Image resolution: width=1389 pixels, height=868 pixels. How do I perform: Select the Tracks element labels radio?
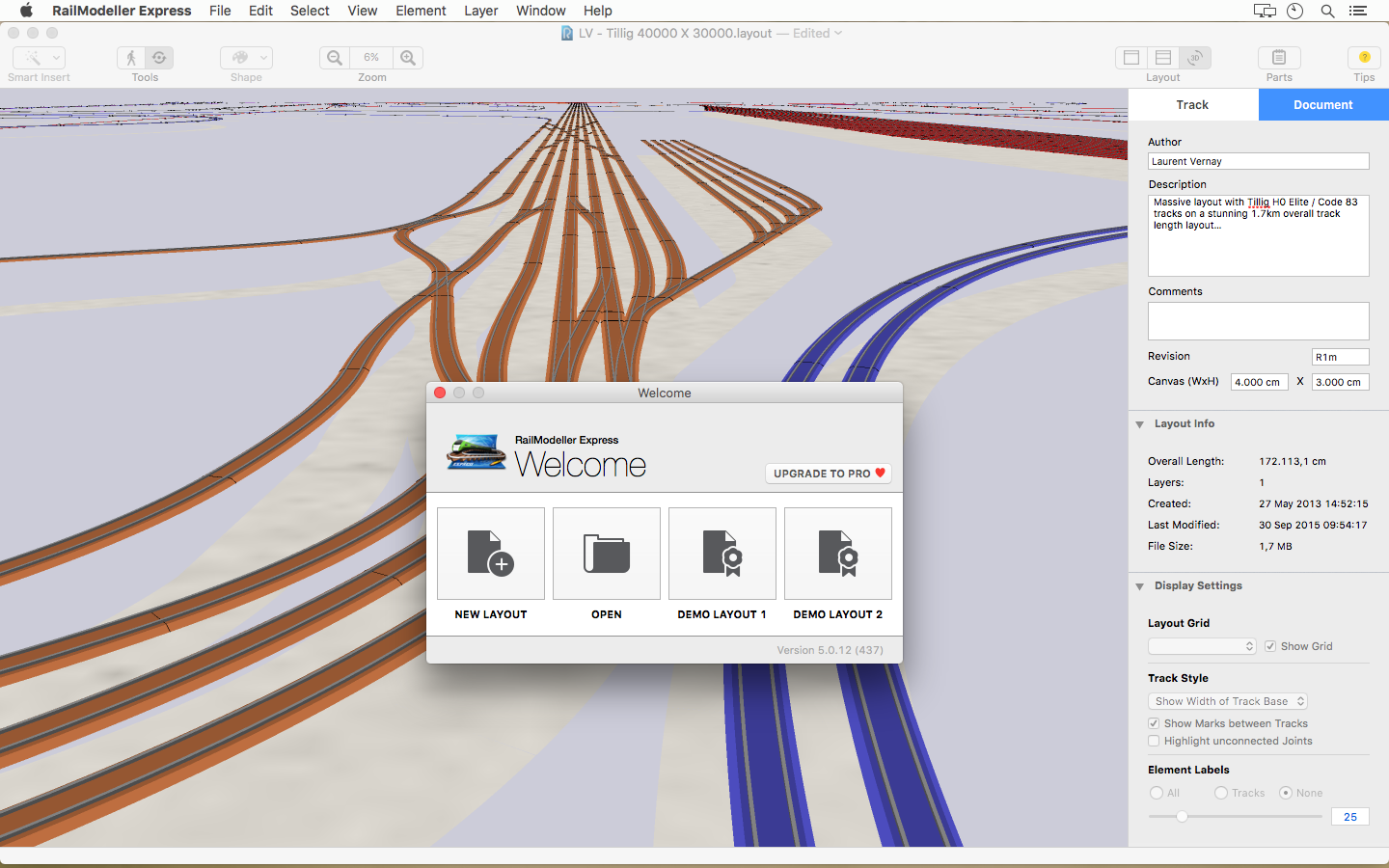[x=1221, y=793]
